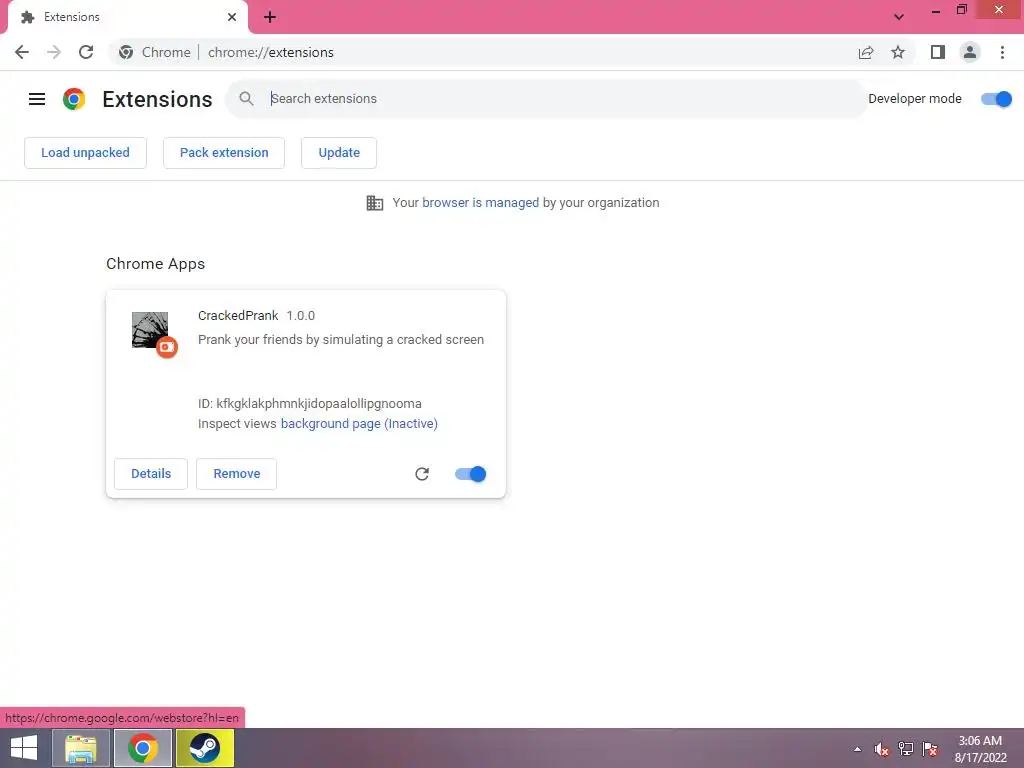Reload the CrackedPrank extension
The image size is (1024, 768).
pyautogui.click(x=422, y=474)
